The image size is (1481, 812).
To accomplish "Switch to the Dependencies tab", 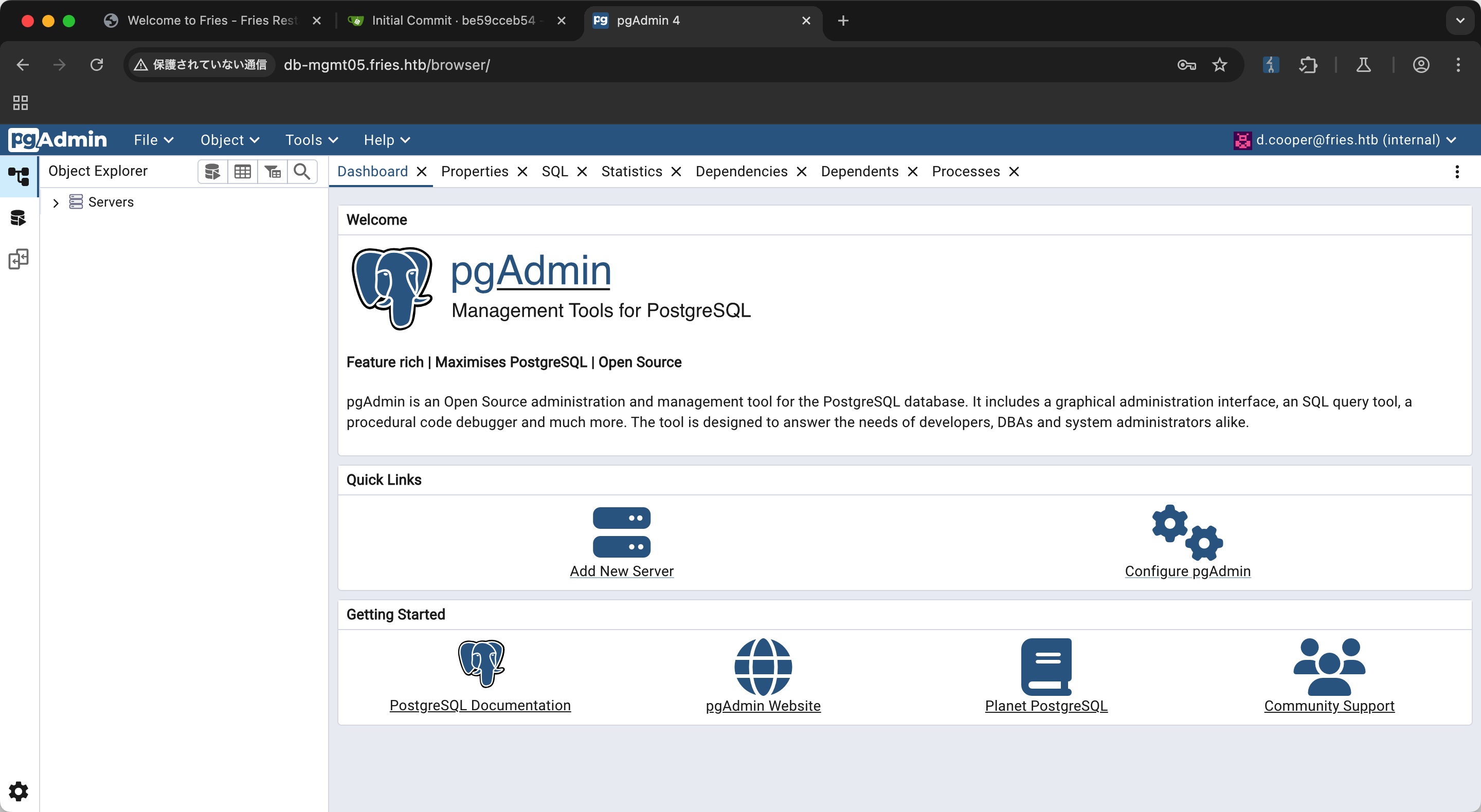I will (742, 171).
